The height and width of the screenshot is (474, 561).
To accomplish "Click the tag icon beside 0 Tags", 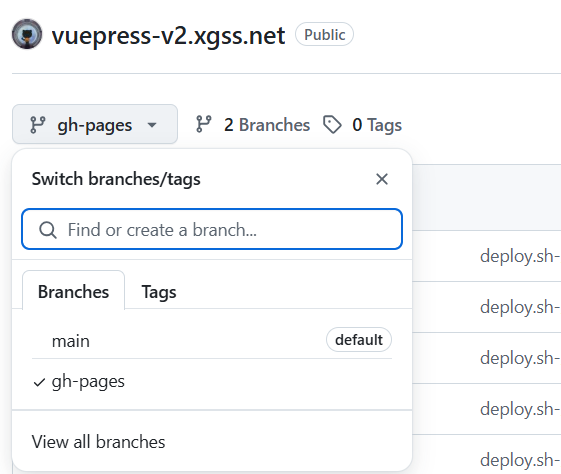I will [x=332, y=124].
